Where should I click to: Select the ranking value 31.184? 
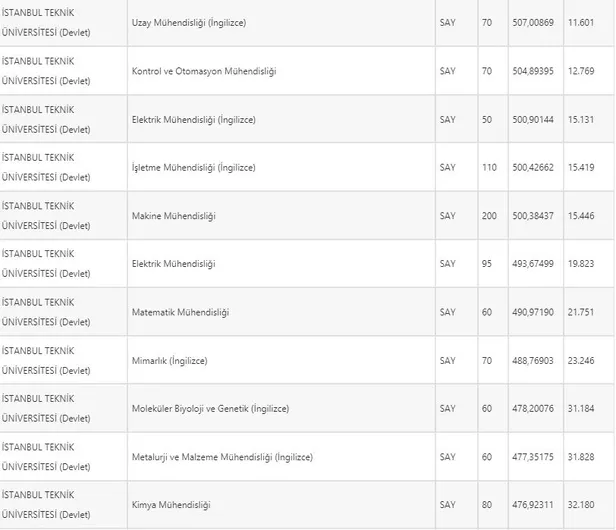580,408
